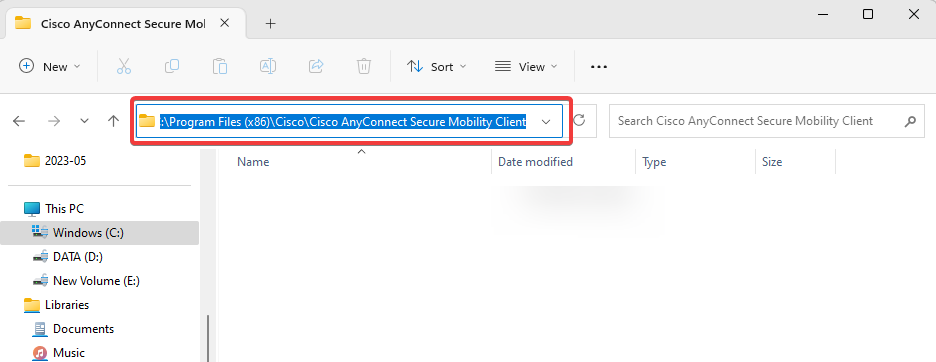Open the New item dropdown
Viewport: 936px width, 362px height.
pos(50,66)
